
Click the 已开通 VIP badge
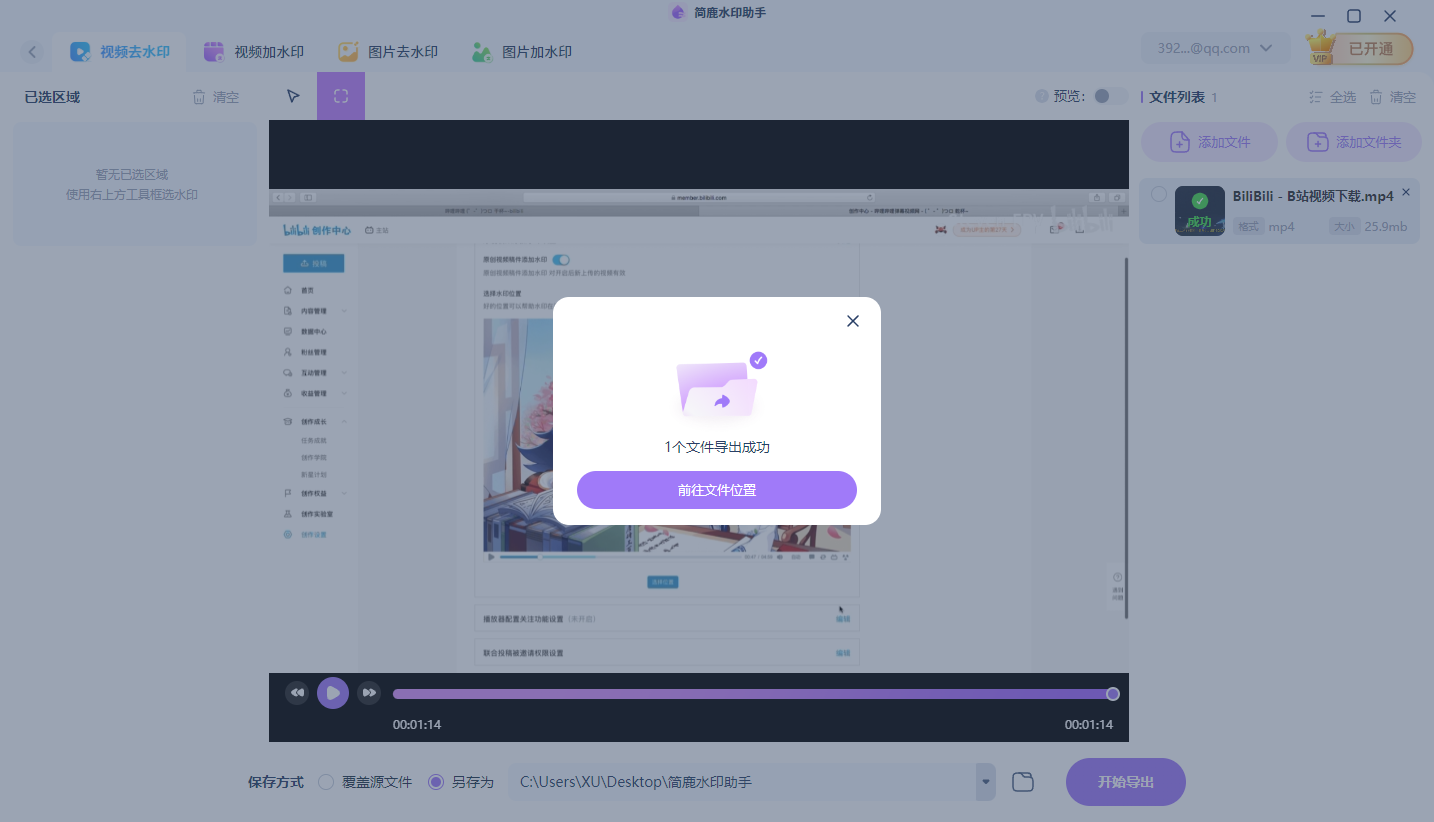tap(1360, 49)
